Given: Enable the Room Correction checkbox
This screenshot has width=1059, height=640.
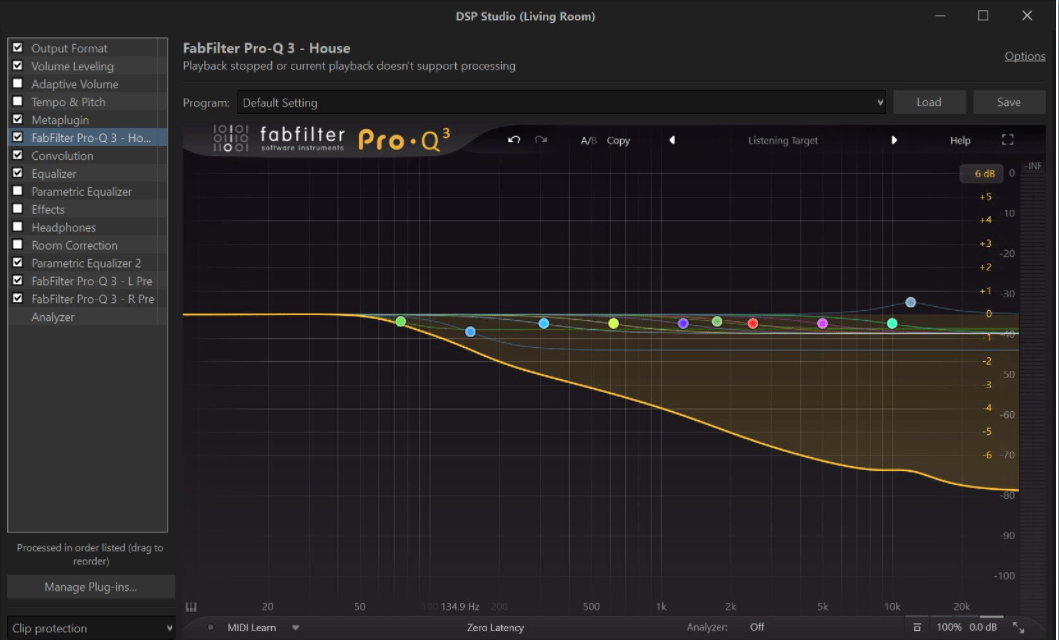Looking at the screenshot, I should [18, 245].
